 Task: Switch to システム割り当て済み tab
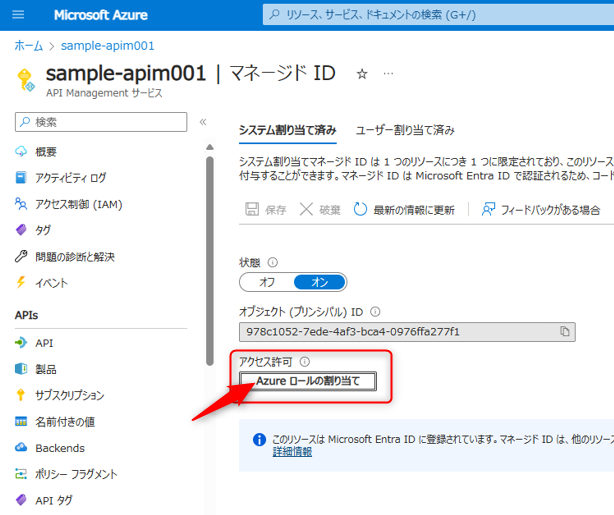click(287, 130)
